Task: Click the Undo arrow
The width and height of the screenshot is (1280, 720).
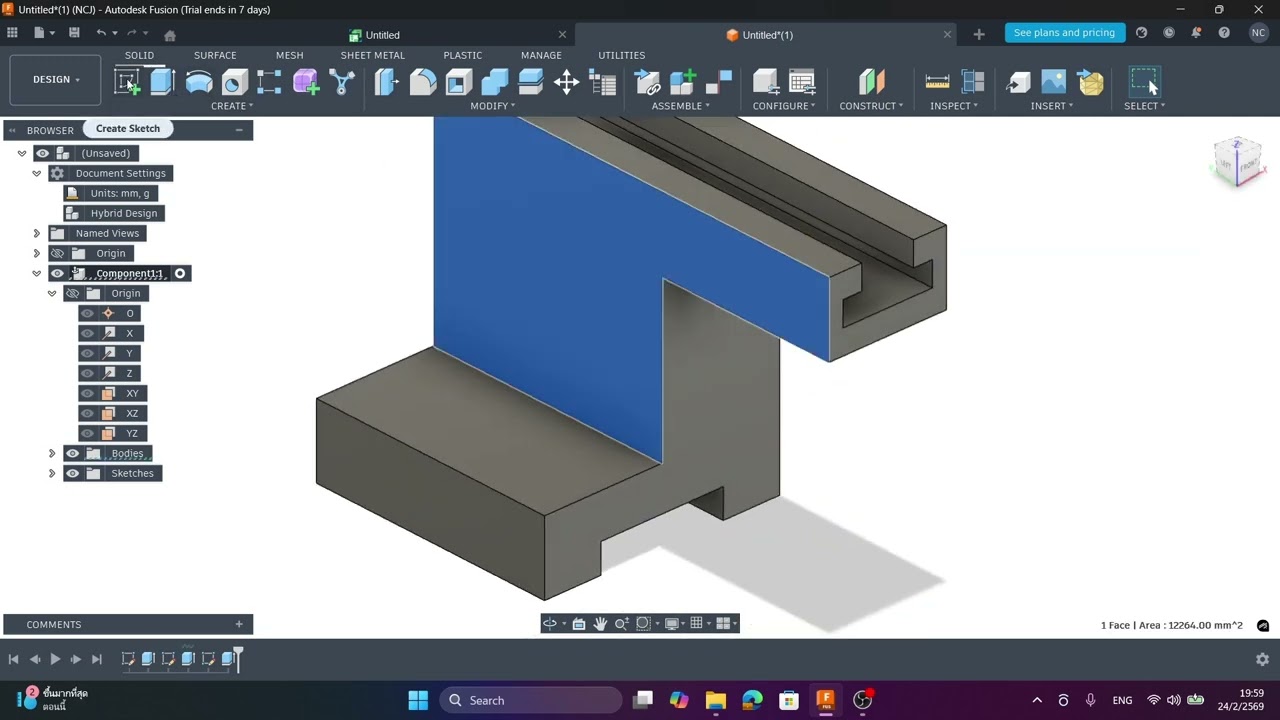Action: [x=101, y=33]
